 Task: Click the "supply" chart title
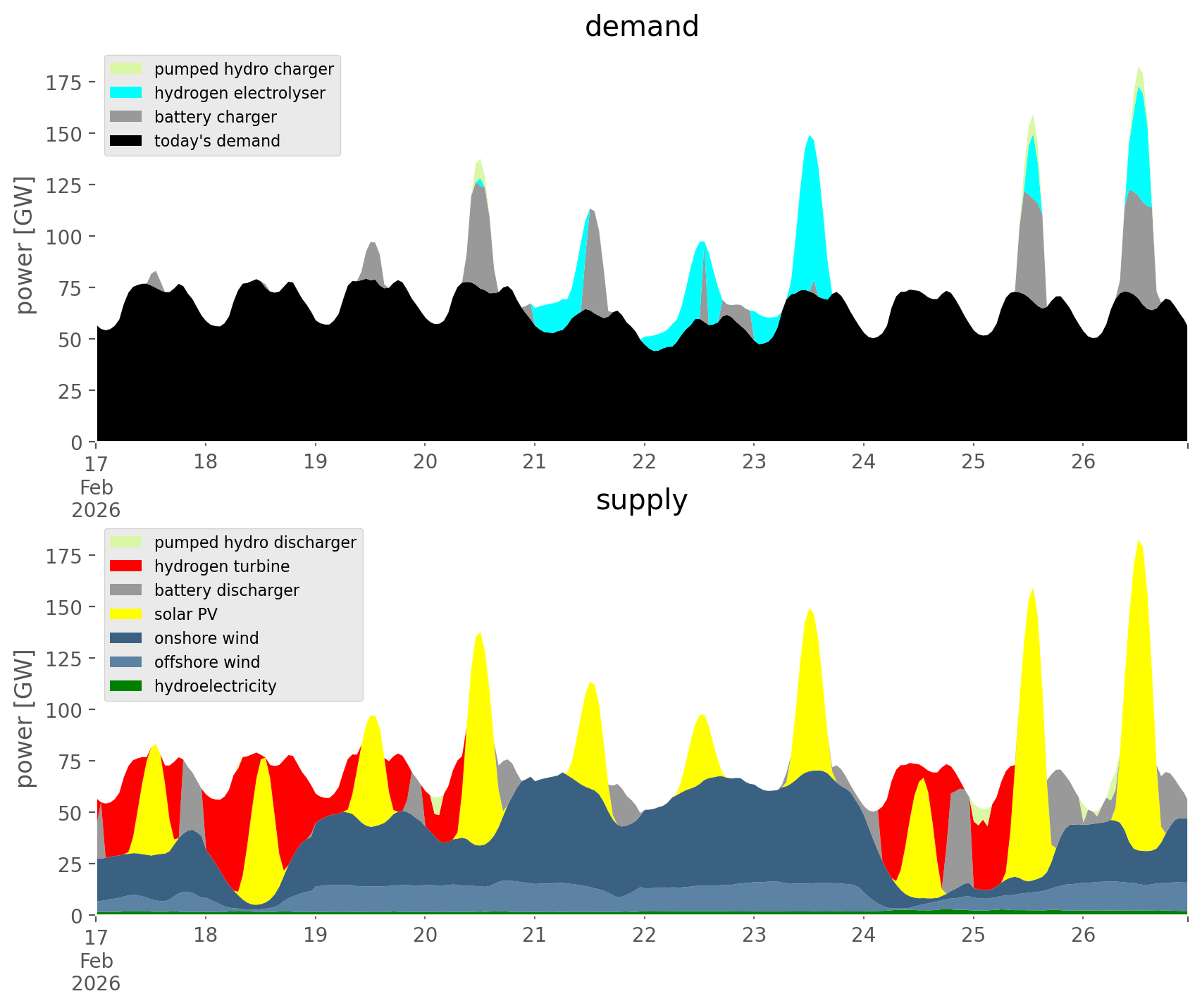click(x=641, y=500)
